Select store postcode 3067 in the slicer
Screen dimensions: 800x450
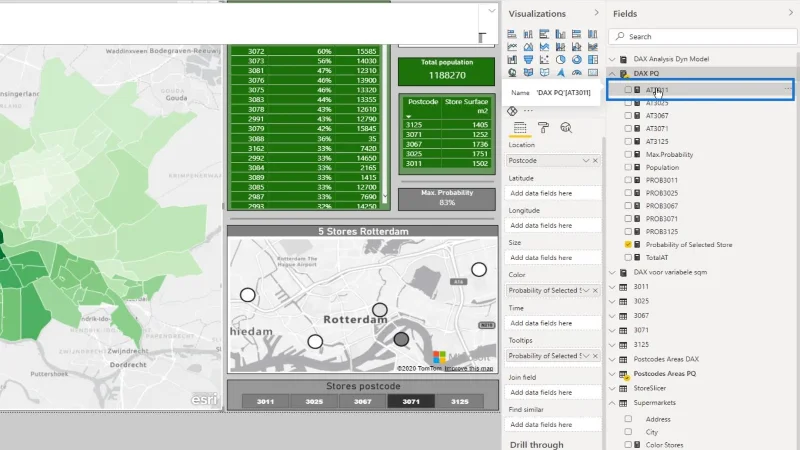pyautogui.click(x=362, y=402)
